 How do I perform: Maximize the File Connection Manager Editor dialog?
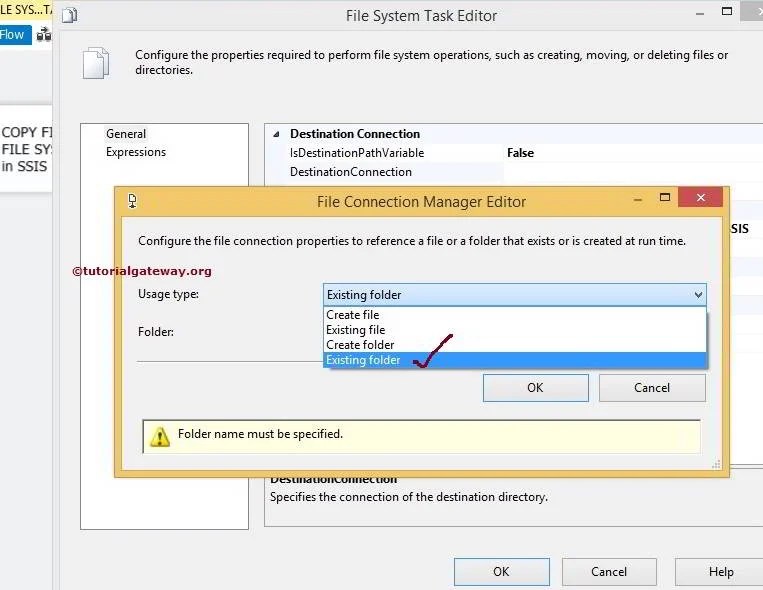coord(665,197)
